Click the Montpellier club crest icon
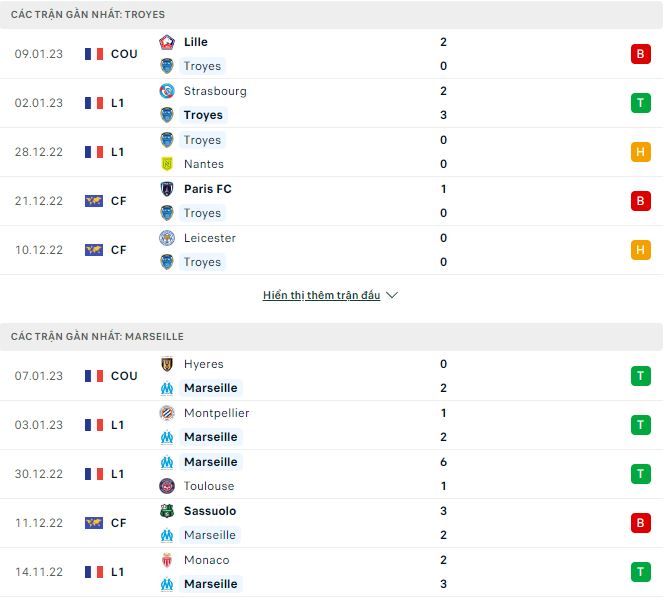This screenshot has width=671, height=602. [167, 413]
